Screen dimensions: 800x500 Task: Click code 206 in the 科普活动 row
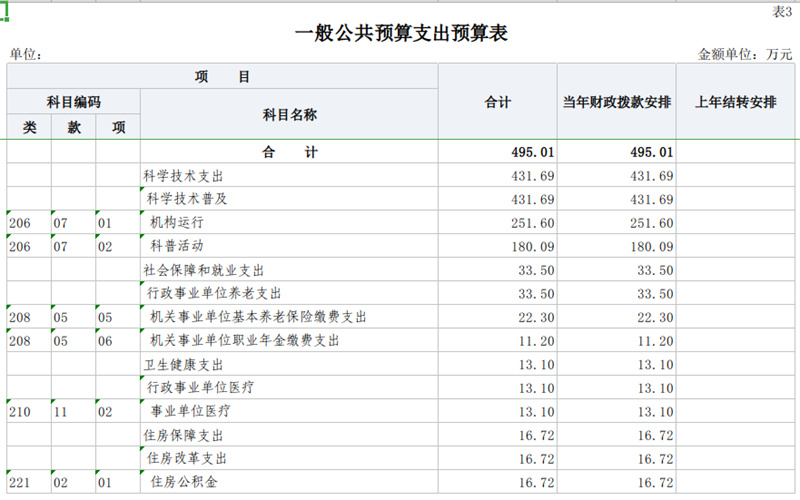(19, 246)
